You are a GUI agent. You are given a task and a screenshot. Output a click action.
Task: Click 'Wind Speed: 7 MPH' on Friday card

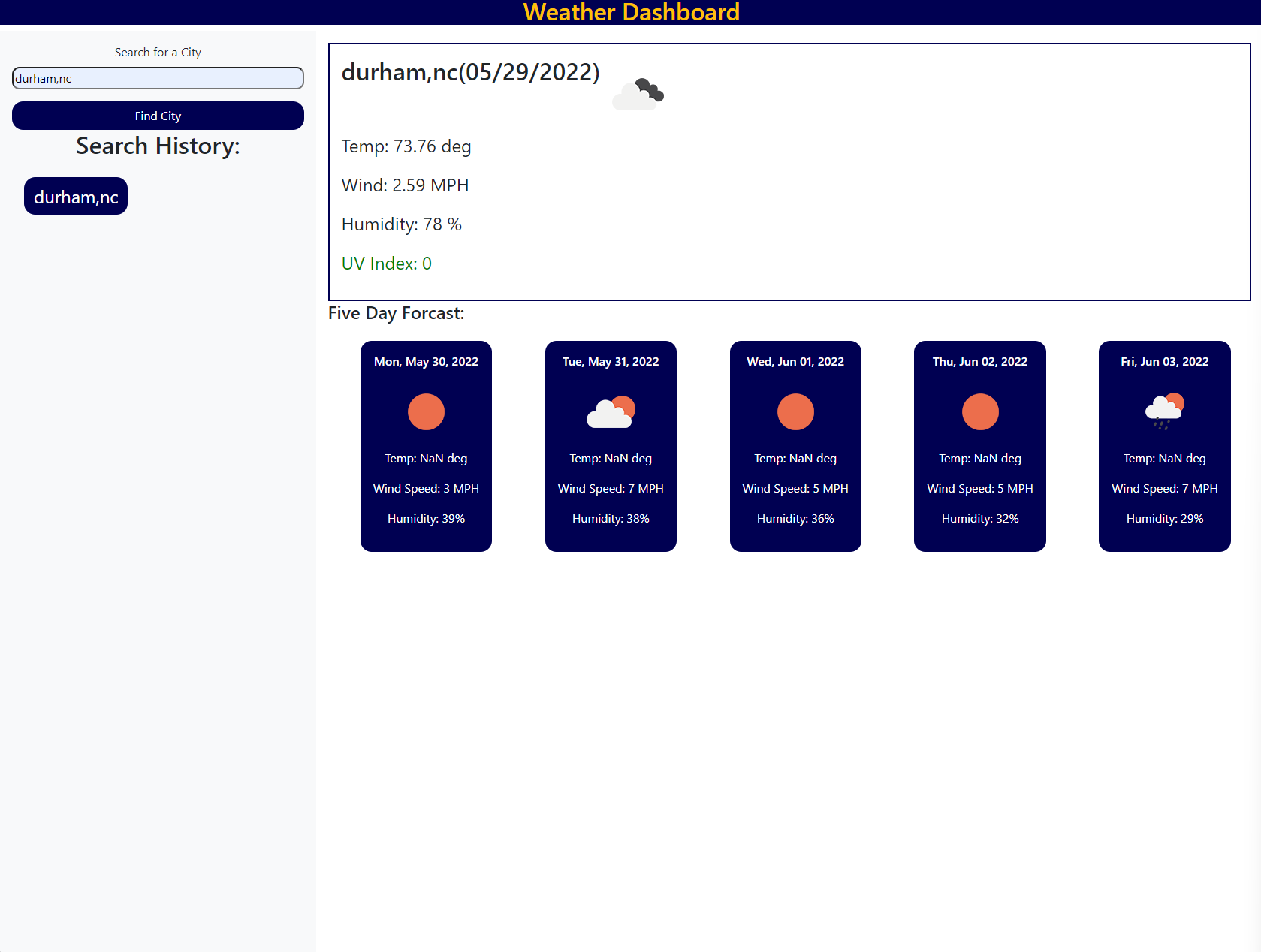tap(1165, 488)
